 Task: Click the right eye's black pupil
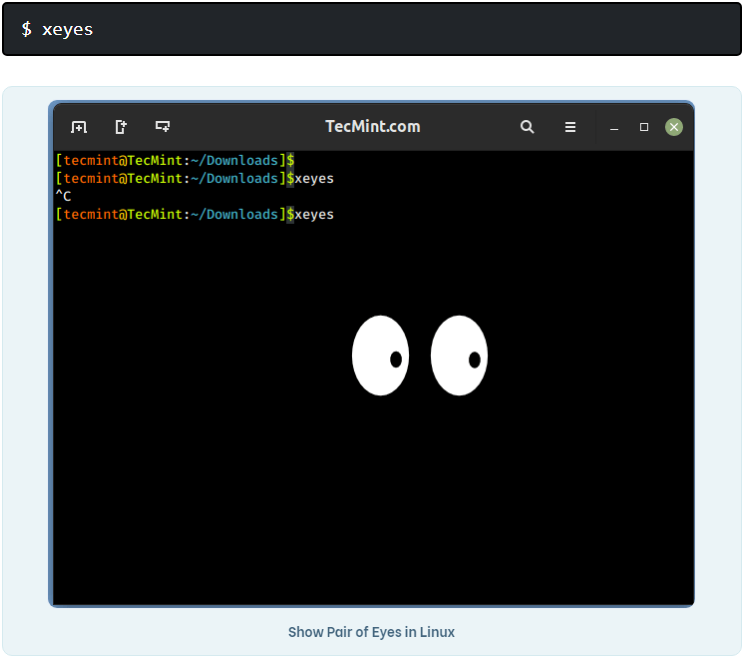475,359
